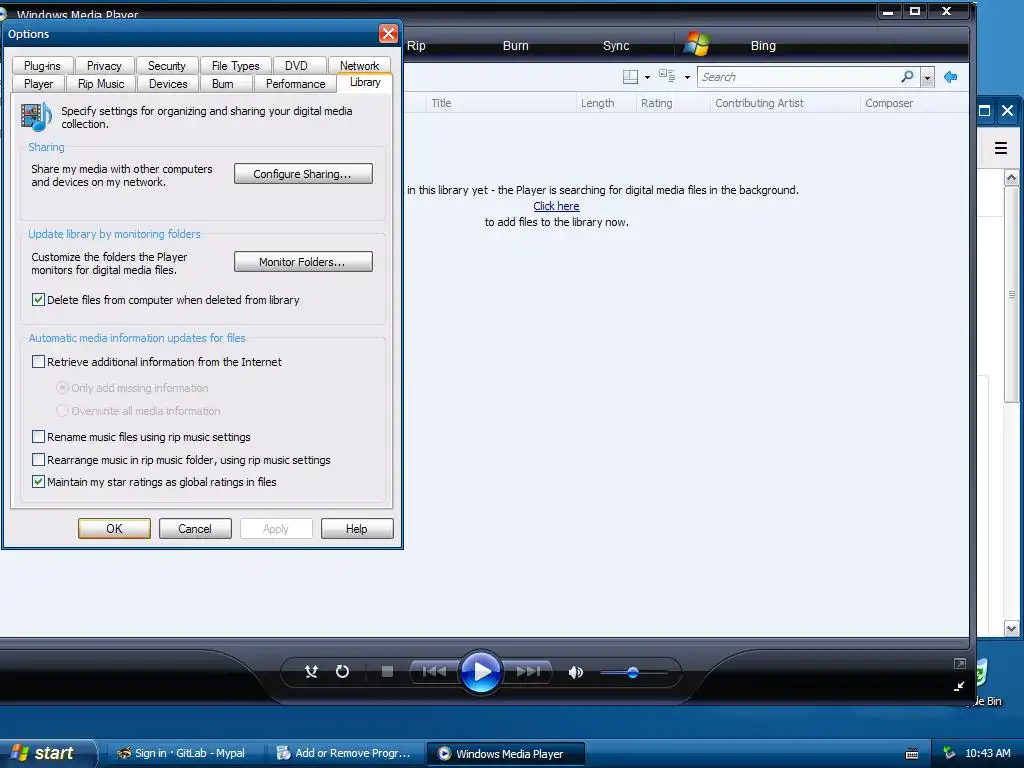1024x768 pixels.
Task: Enable Retrieve additional information from the Internet
Action: (39, 362)
